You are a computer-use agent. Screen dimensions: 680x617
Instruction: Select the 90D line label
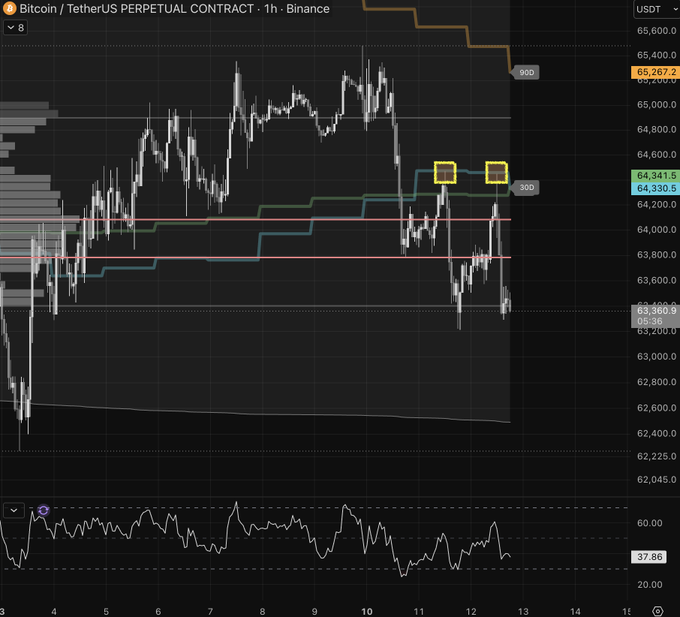(x=525, y=72)
